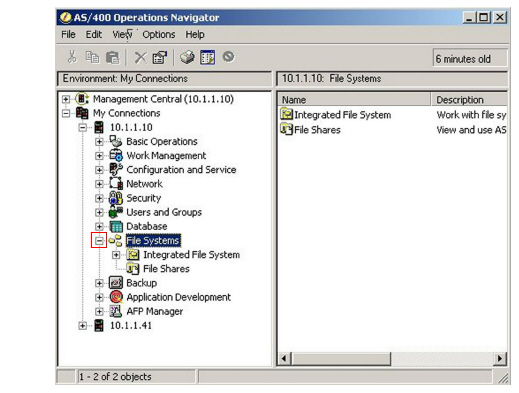Viewport: 519px width, 393px height.
Task: Click the File Systems folder icon
Action: (x=115, y=240)
